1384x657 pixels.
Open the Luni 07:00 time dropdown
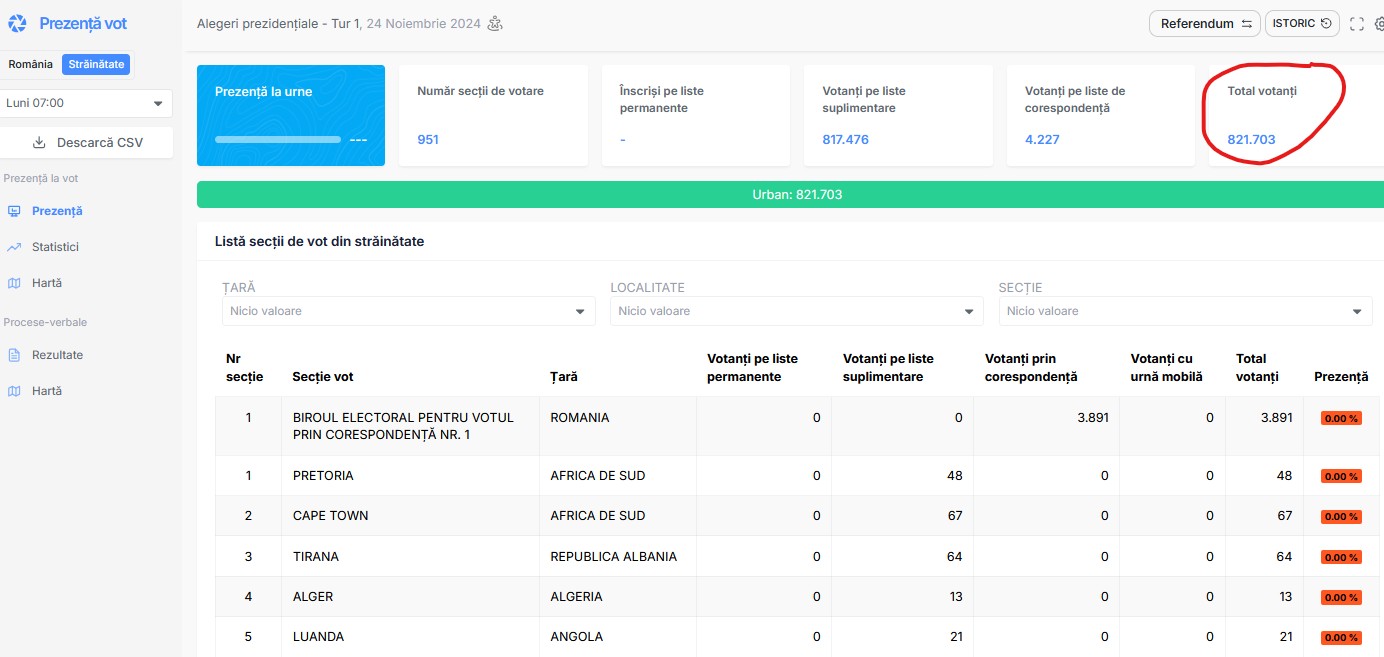pyautogui.click(x=86, y=103)
